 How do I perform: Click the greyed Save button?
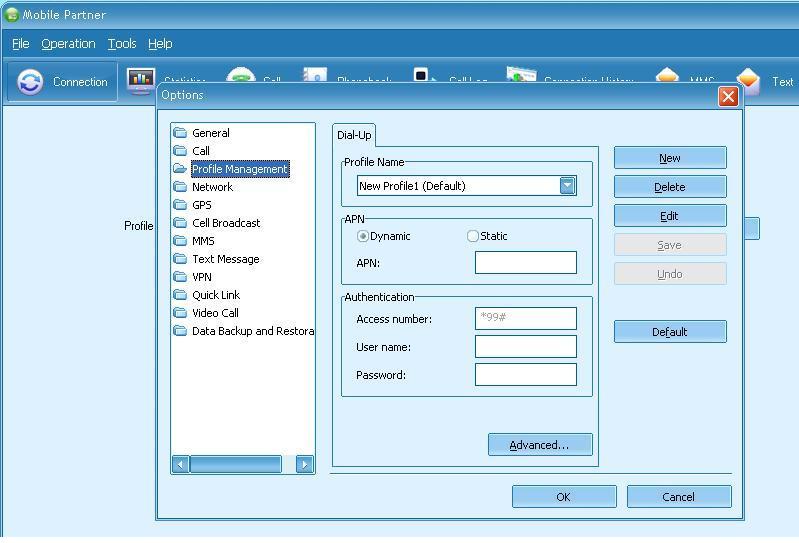click(x=670, y=245)
